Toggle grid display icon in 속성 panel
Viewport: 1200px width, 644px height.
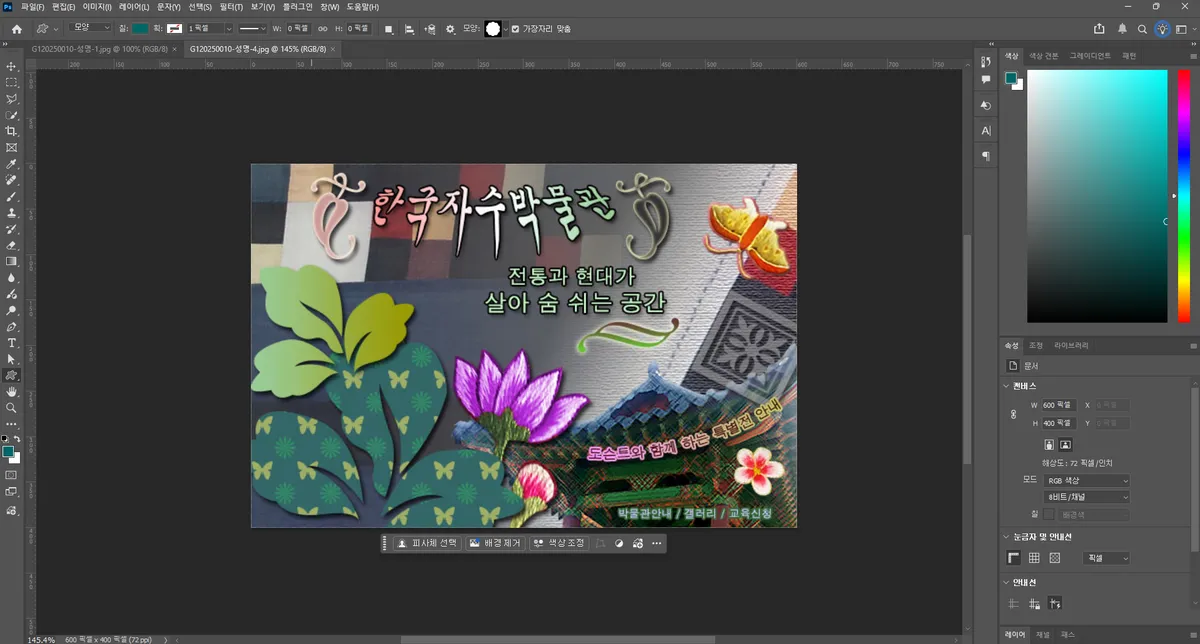[x=1034, y=558]
